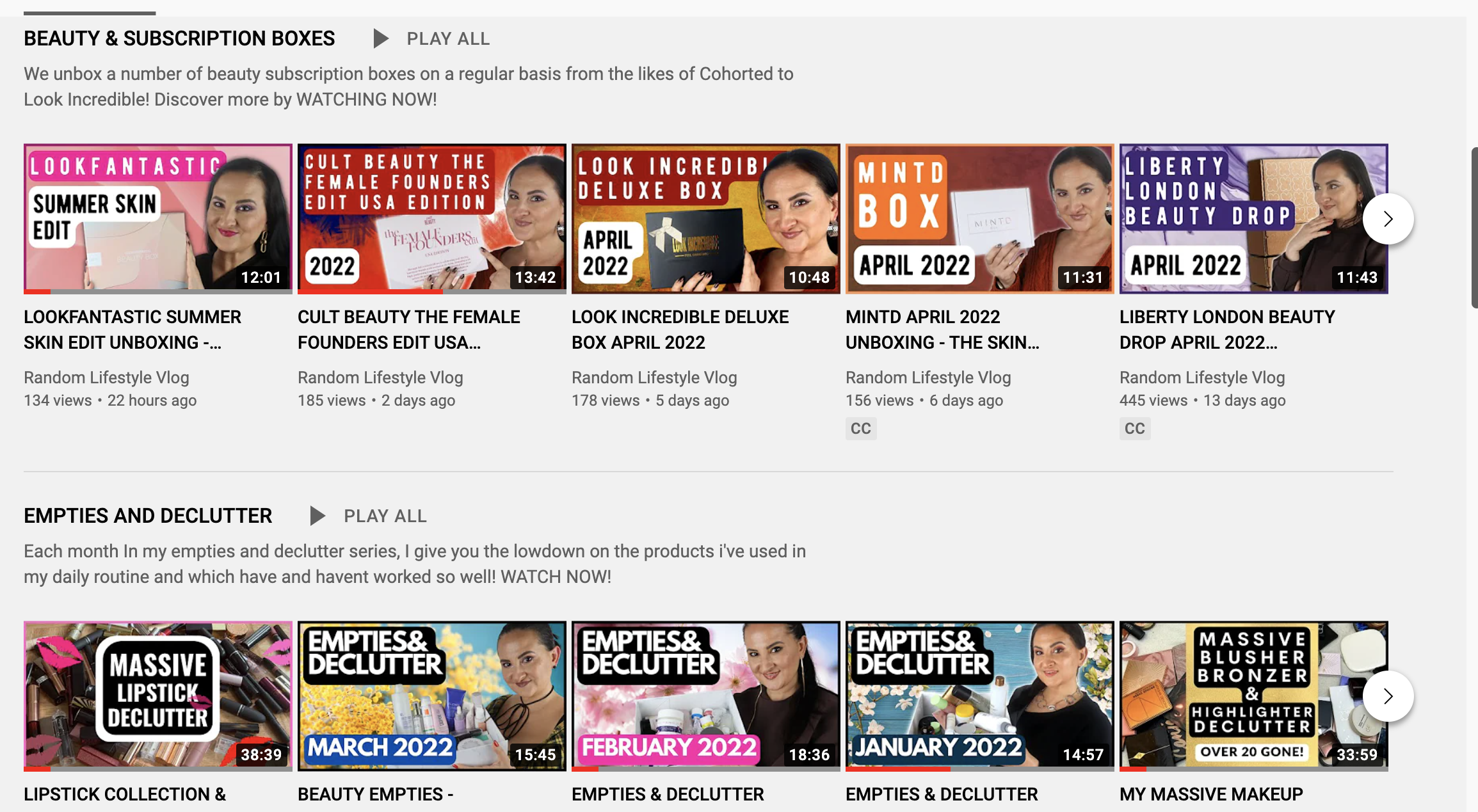The height and width of the screenshot is (812, 1478).
Task: Show next videos in Beauty & Subscription Boxes row
Action: (x=1388, y=219)
